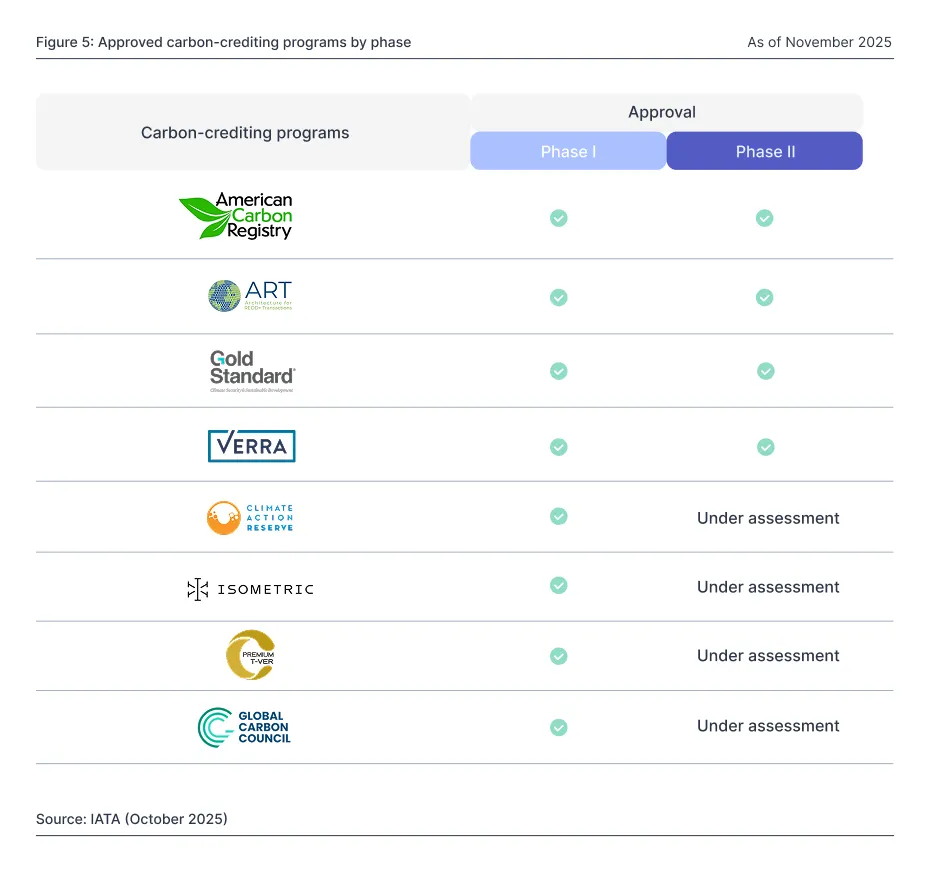Click ART Phase I checkmark
The height and width of the screenshot is (885, 930).
[558, 297]
